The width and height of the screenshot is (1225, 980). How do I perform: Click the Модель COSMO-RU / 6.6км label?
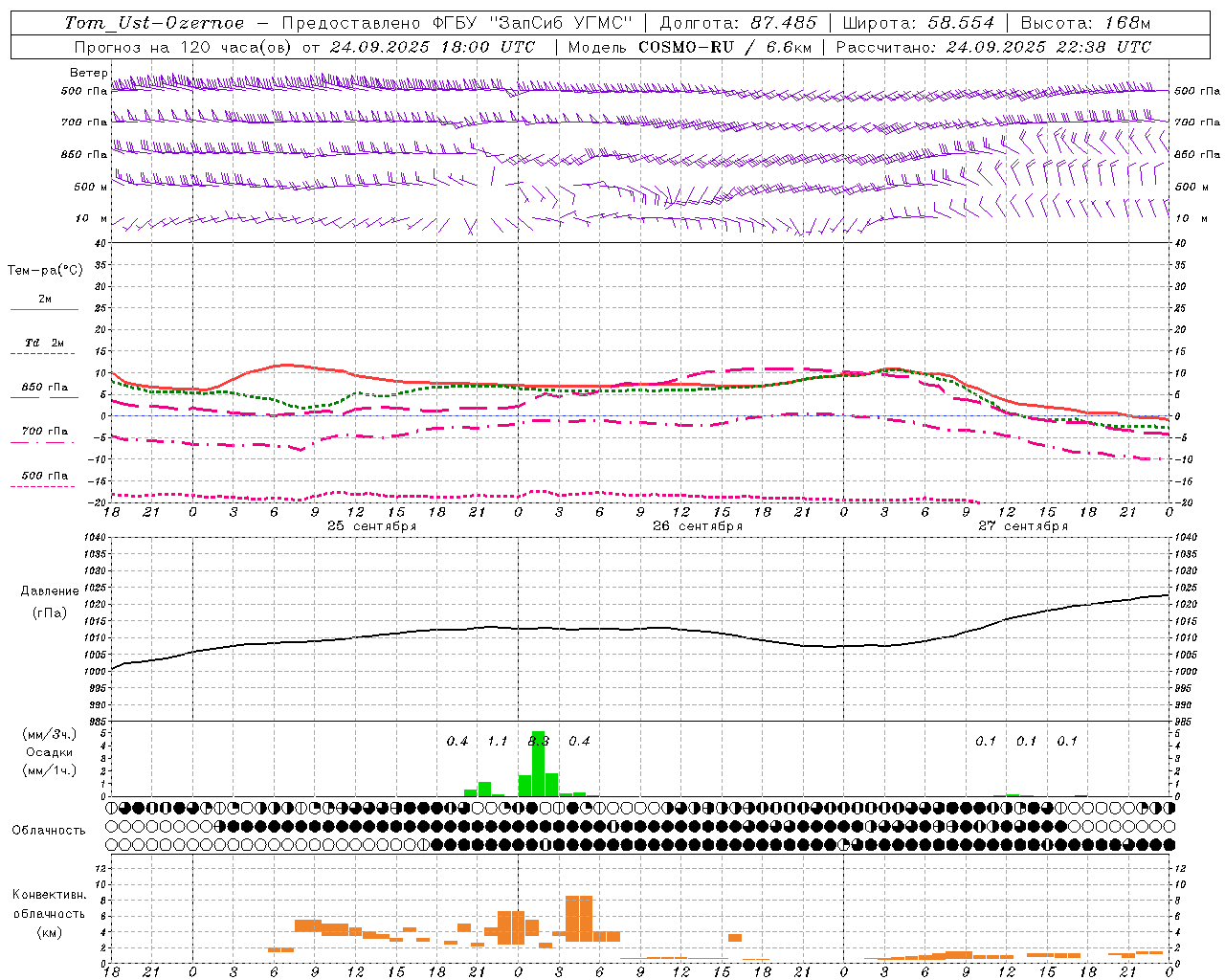(x=690, y=47)
